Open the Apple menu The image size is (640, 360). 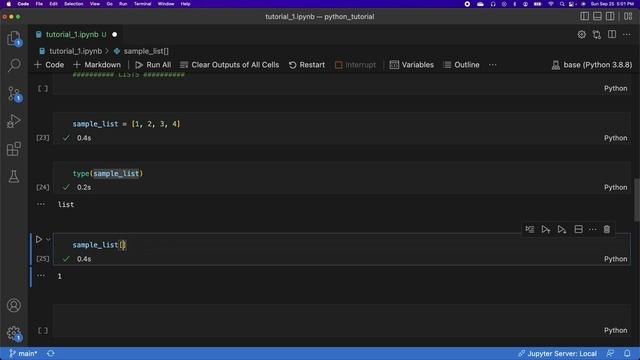[9, 4]
